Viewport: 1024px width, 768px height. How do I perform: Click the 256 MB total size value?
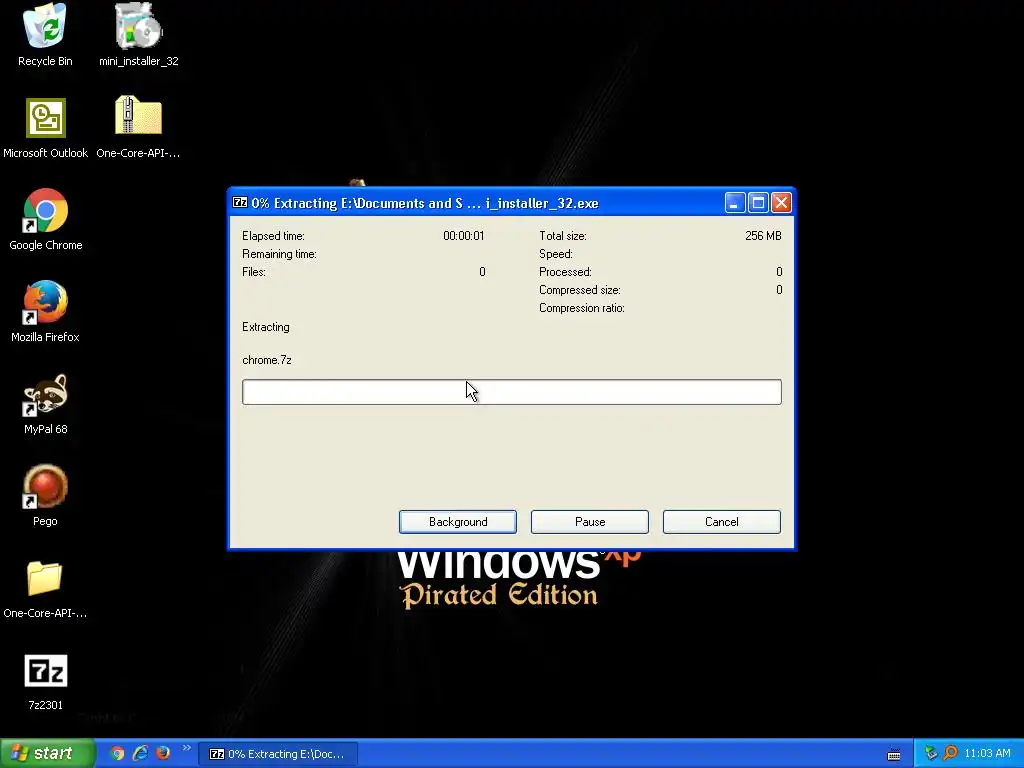tap(763, 236)
